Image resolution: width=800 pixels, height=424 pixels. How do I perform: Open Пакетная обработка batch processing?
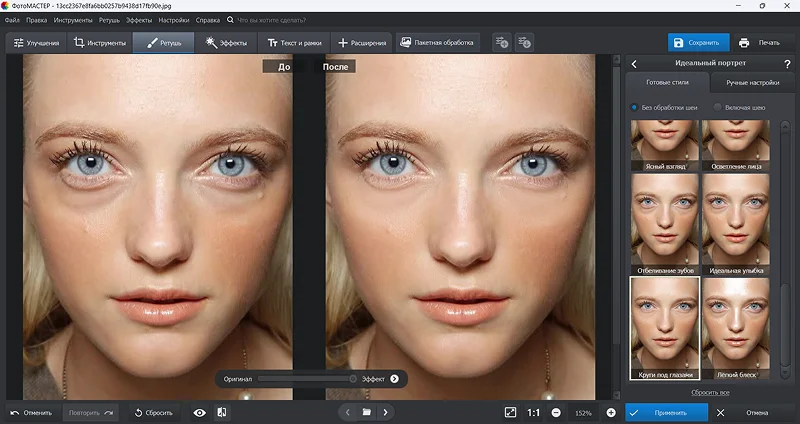pyautogui.click(x=437, y=43)
